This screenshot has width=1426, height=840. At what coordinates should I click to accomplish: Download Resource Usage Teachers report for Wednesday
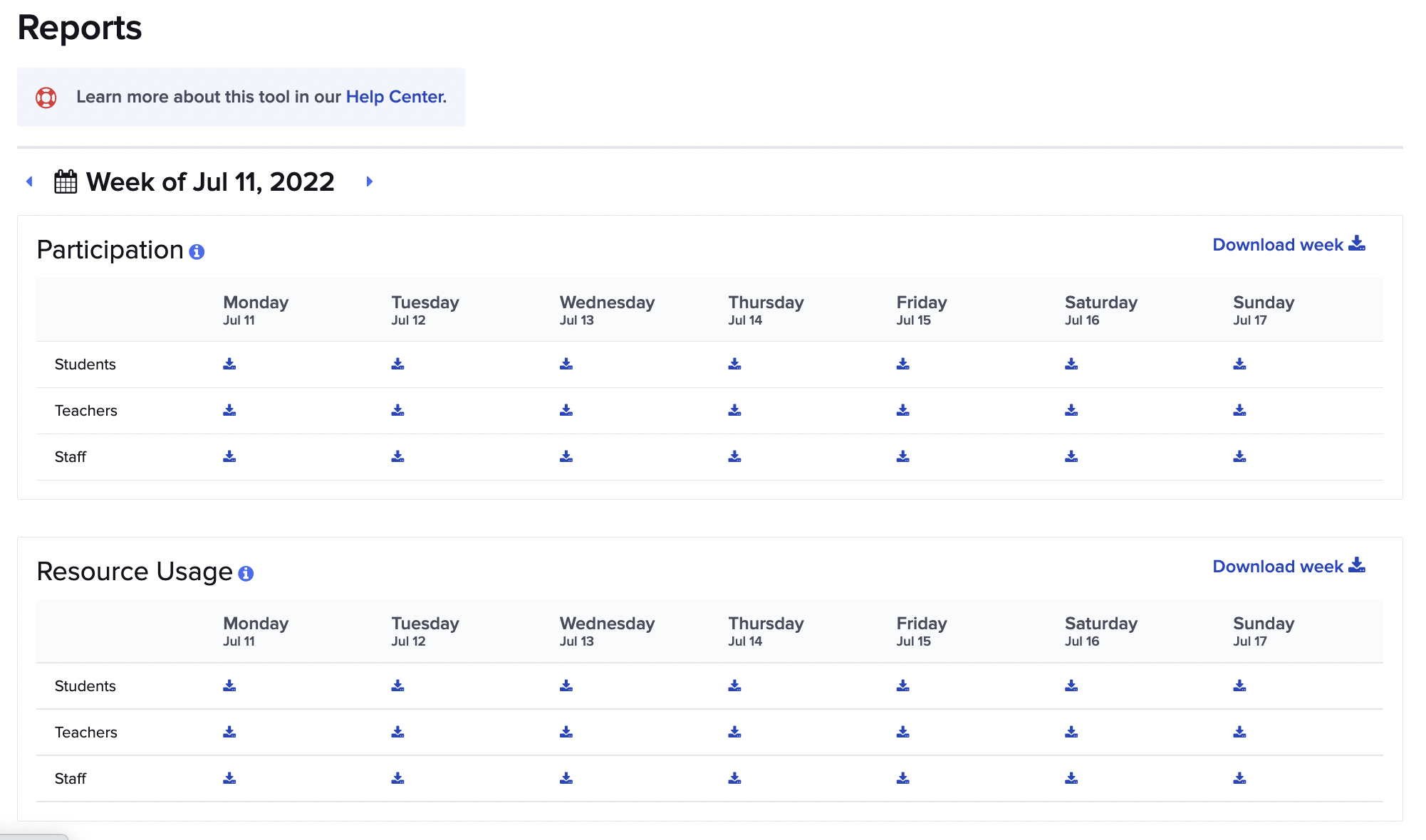[566, 732]
